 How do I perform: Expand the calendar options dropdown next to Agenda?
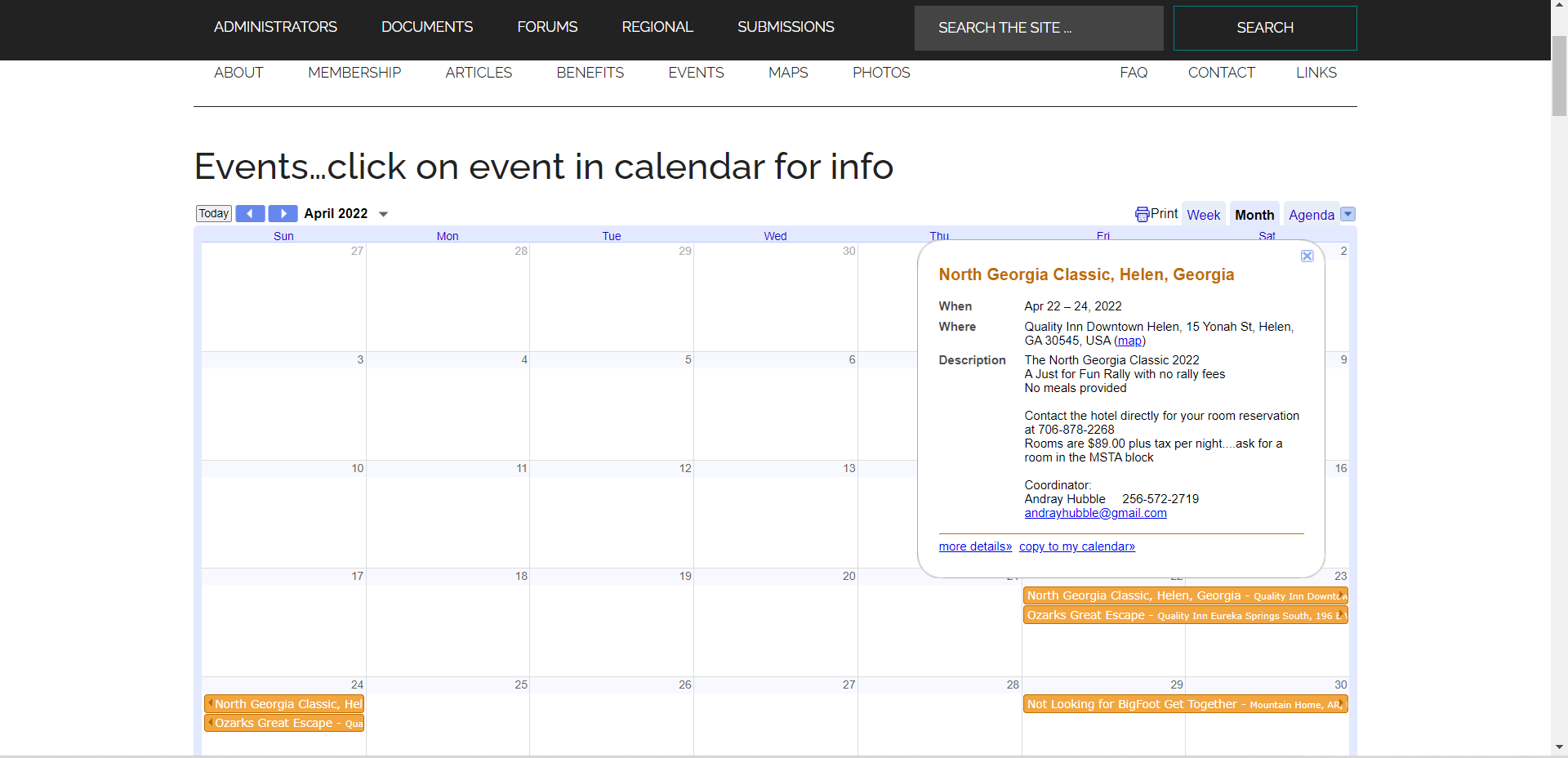click(1348, 214)
